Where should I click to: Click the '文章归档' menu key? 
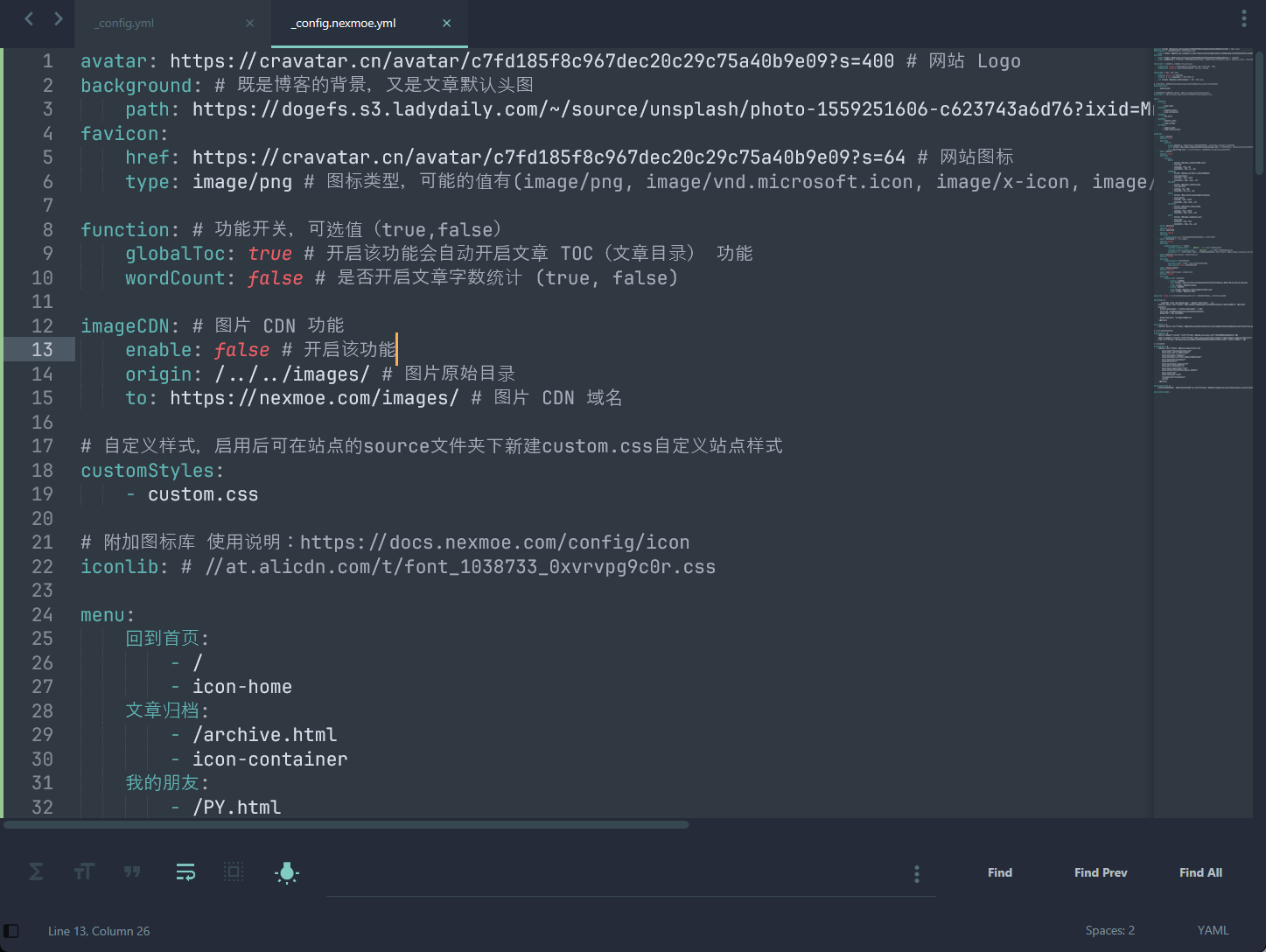click(x=163, y=711)
